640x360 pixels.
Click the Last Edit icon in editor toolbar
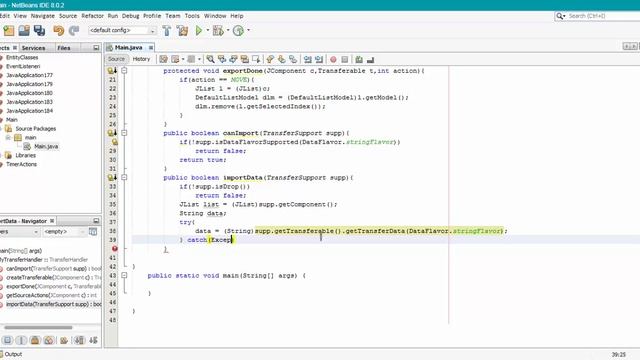163,59
